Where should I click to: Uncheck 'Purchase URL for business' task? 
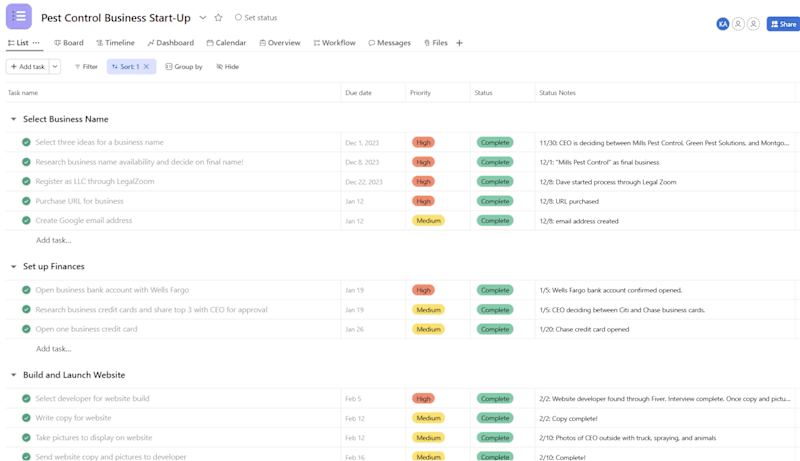tap(26, 201)
